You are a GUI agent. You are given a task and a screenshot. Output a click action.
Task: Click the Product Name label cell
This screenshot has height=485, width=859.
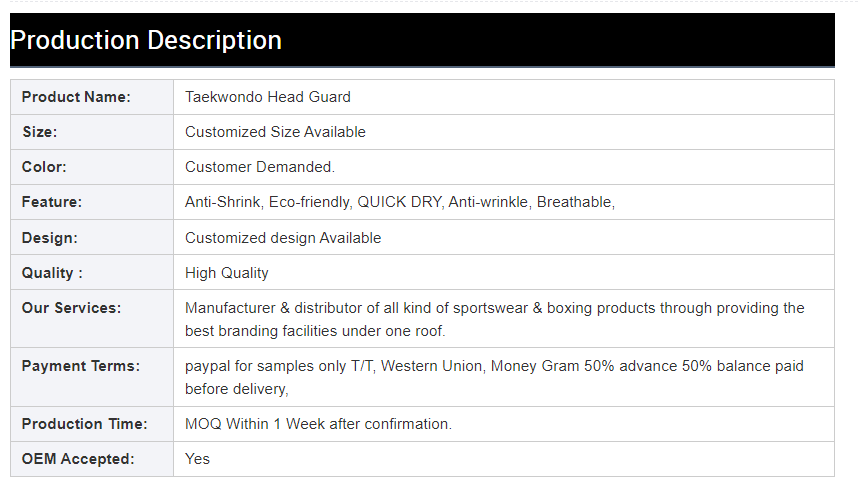[76, 97]
